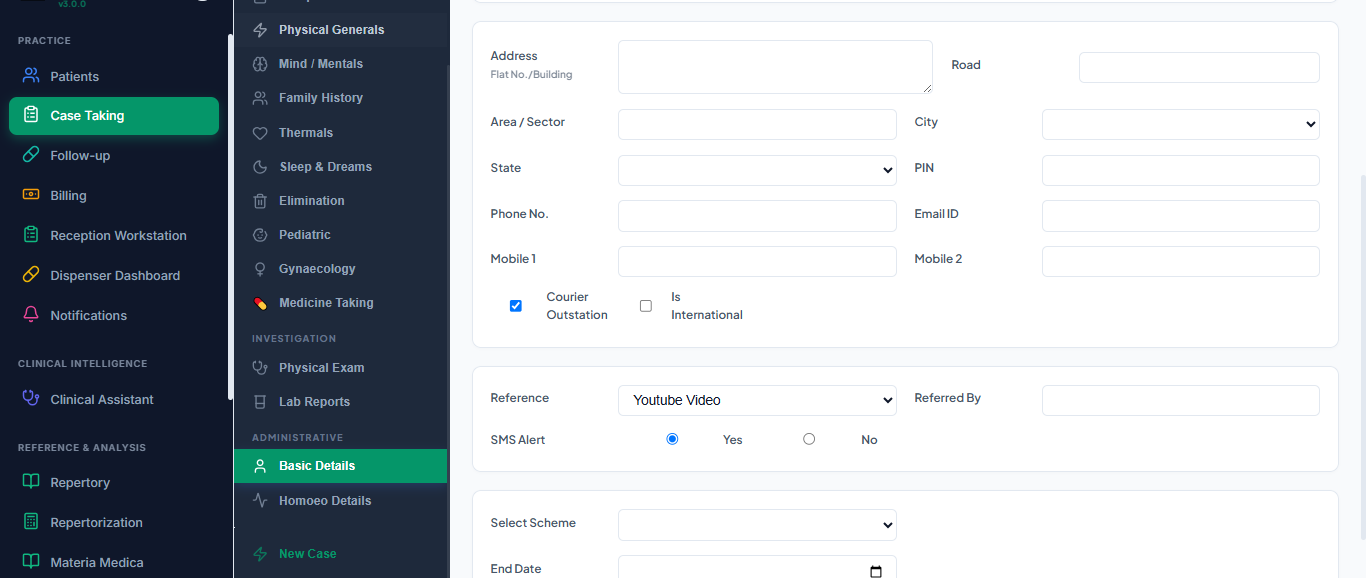Screen dimensions: 1366x578
Task: Open Dispenser Dashboard page
Action: coord(114,275)
